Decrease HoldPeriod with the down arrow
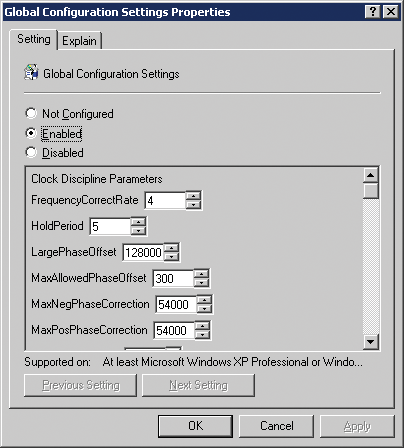Screen dimensions: 404x448 [x=138, y=231]
